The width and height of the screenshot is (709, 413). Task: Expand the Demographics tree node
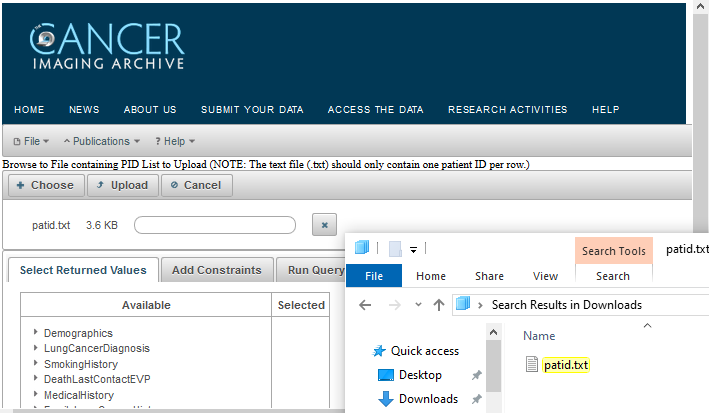(35, 332)
